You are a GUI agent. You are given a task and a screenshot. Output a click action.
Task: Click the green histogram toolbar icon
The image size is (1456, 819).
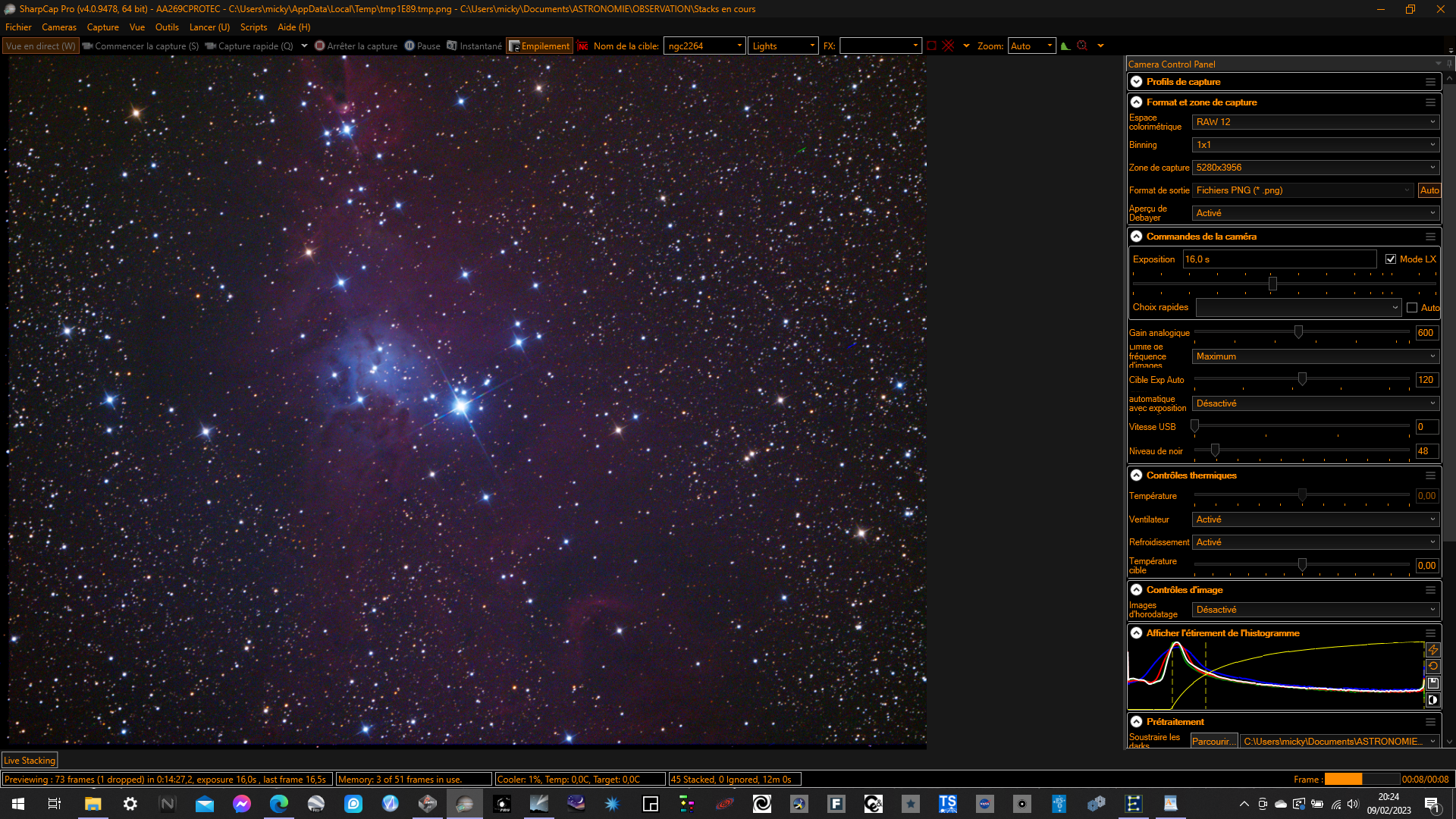[1065, 46]
